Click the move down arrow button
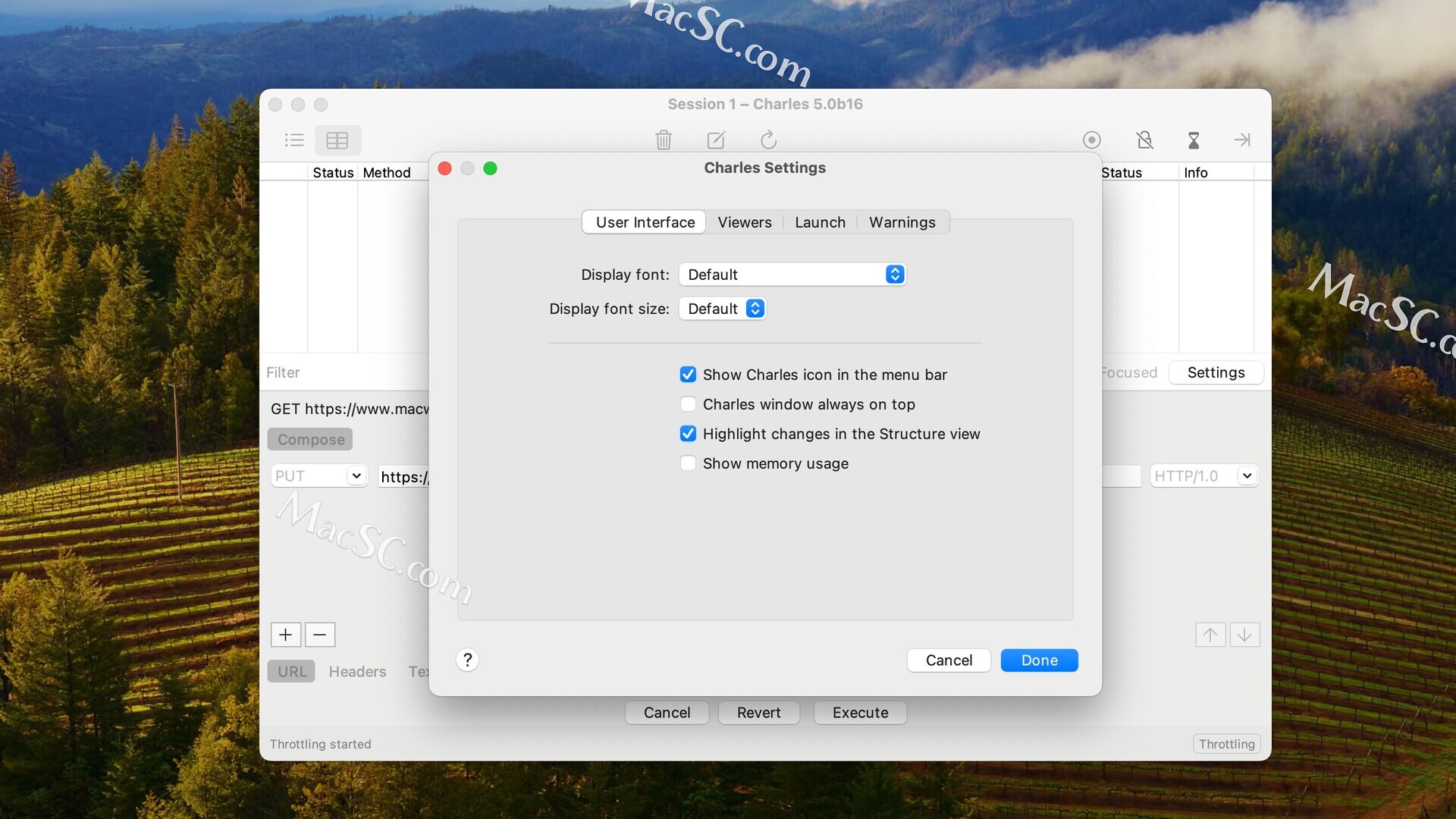Image resolution: width=1456 pixels, height=819 pixels. pos(1244,635)
